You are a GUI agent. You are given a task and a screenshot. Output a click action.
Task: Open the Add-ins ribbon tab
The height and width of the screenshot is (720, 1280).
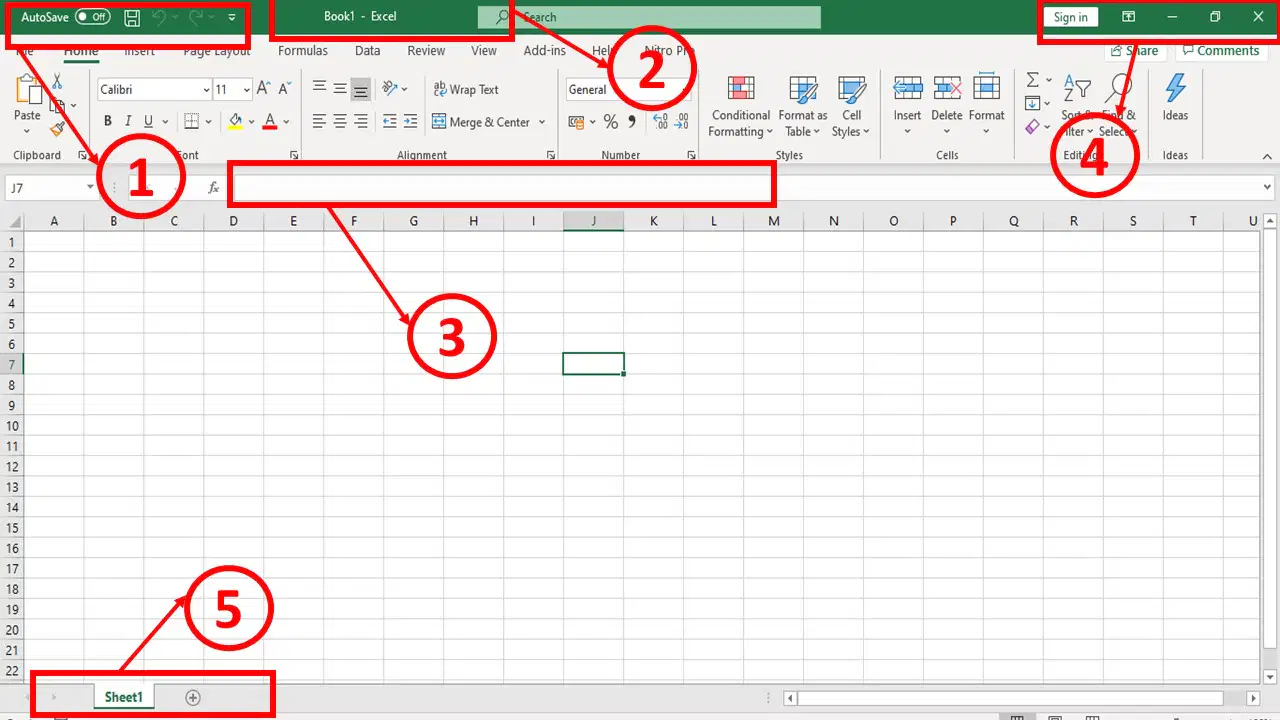(x=544, y=51)
